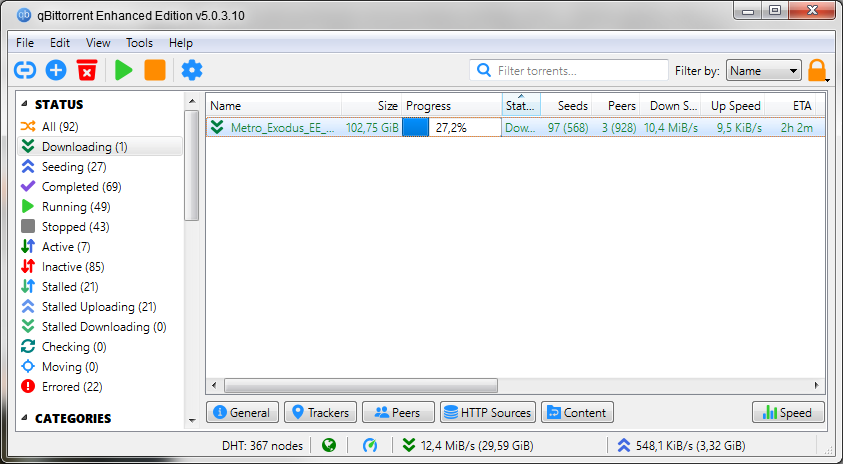Click the Stopped filter gray square icon
Viewport: 843px width, 464px height.
point(28,226)
